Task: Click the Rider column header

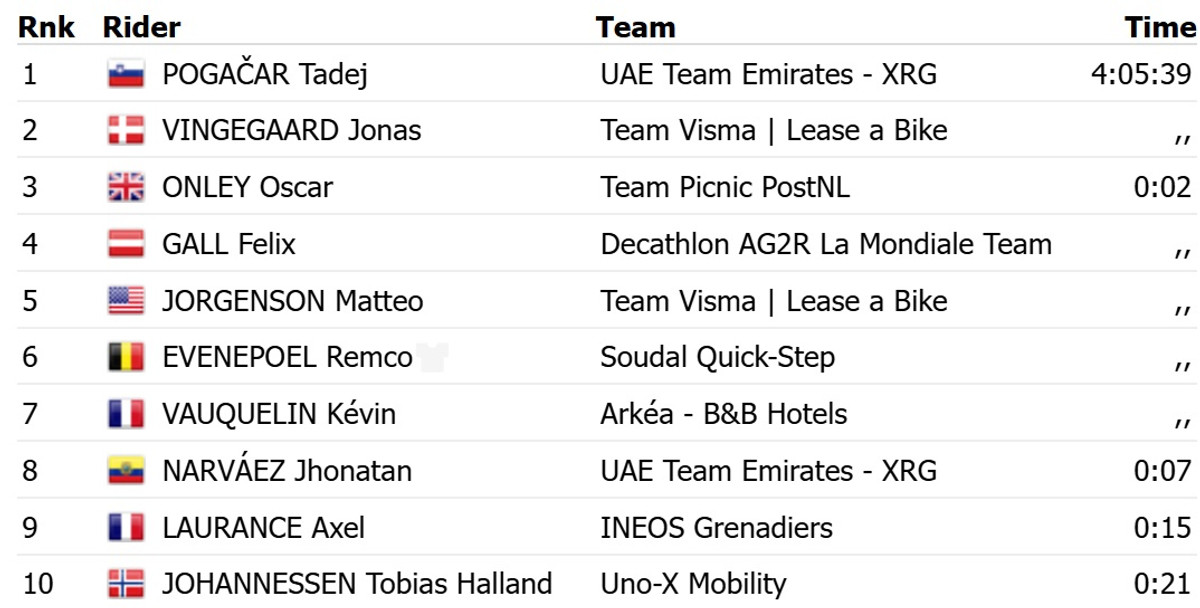Action: [141, 27]
